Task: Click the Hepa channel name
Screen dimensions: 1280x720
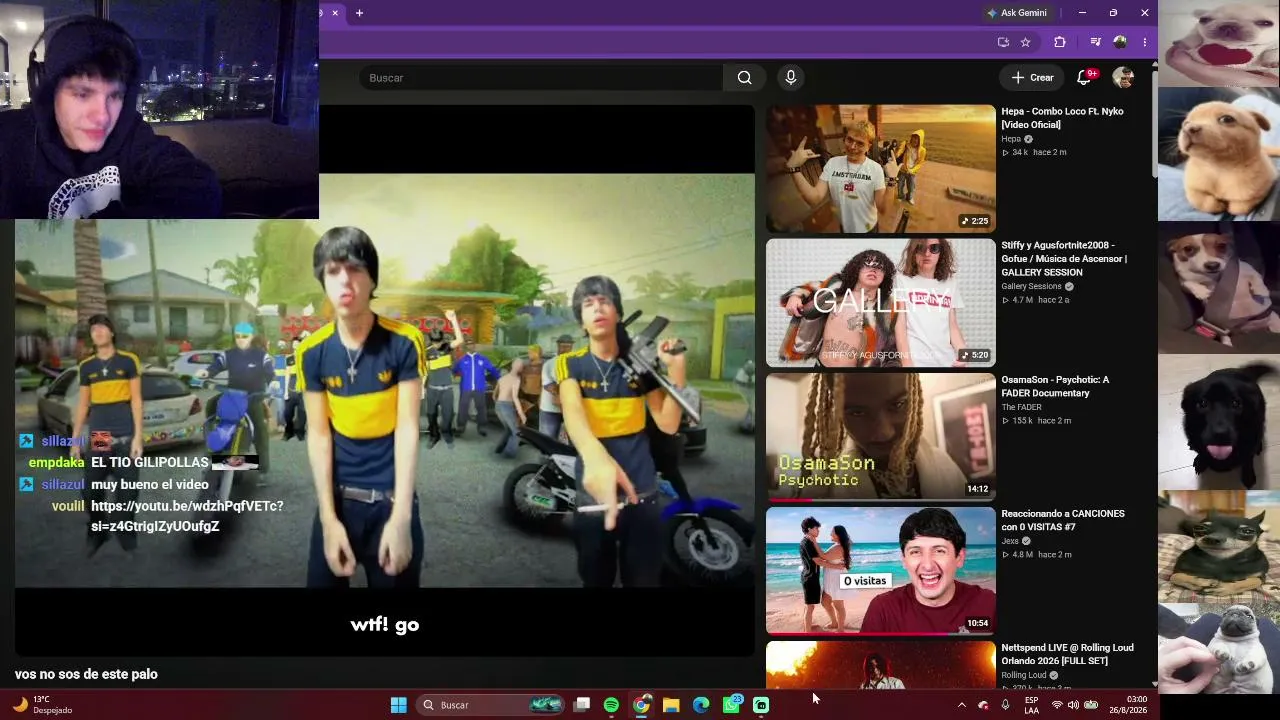Action: click(1011, 139)
